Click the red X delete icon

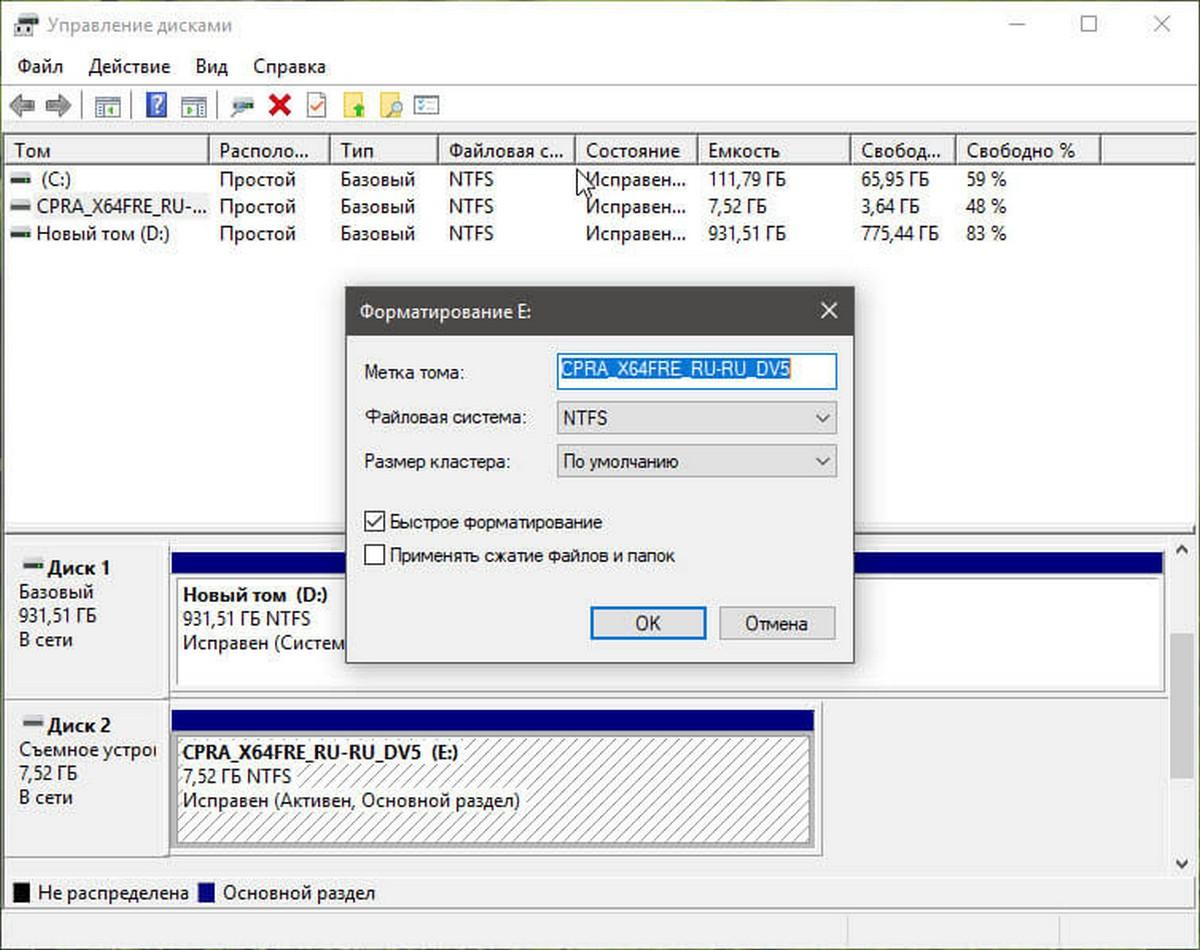280,105
